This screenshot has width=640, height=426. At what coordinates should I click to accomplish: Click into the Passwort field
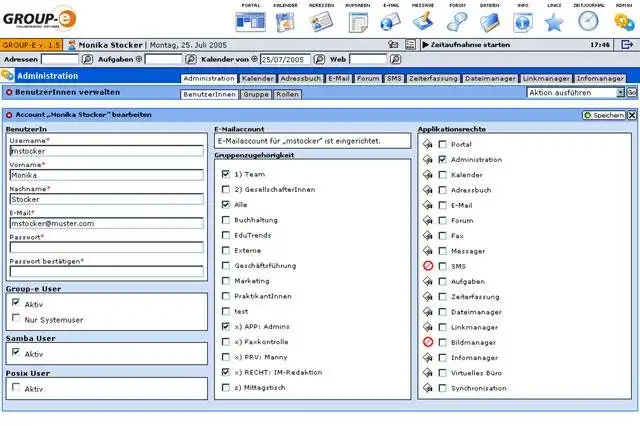click(x=107, y=247)
